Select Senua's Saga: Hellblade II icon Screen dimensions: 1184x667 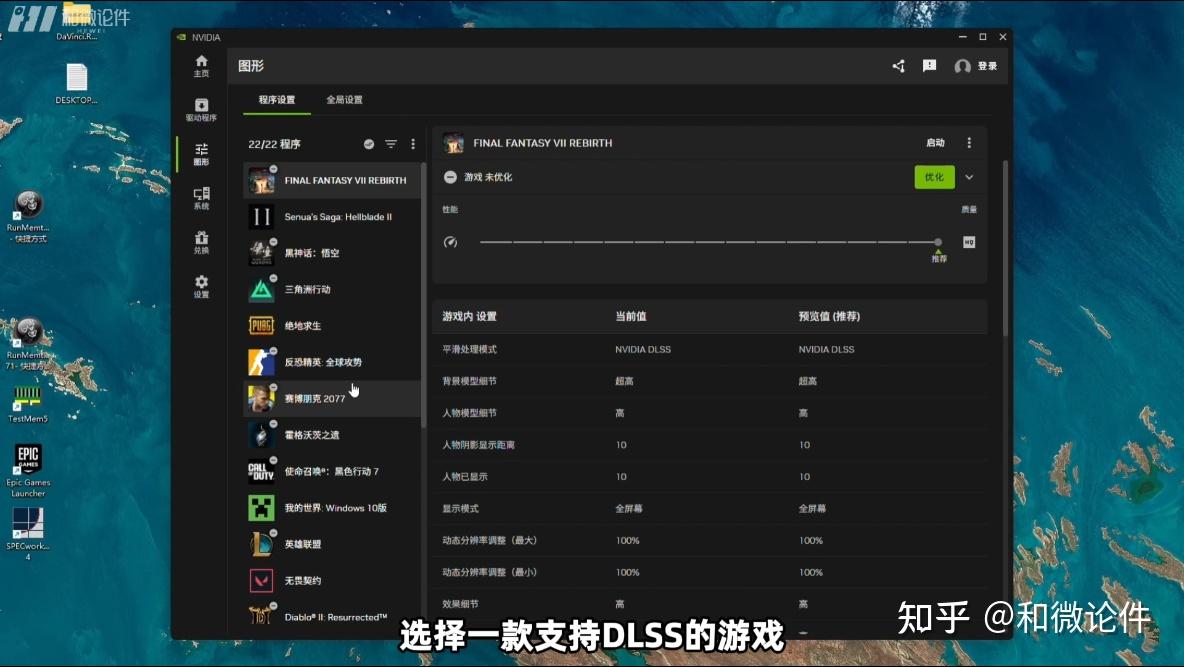tap(261, 217)
